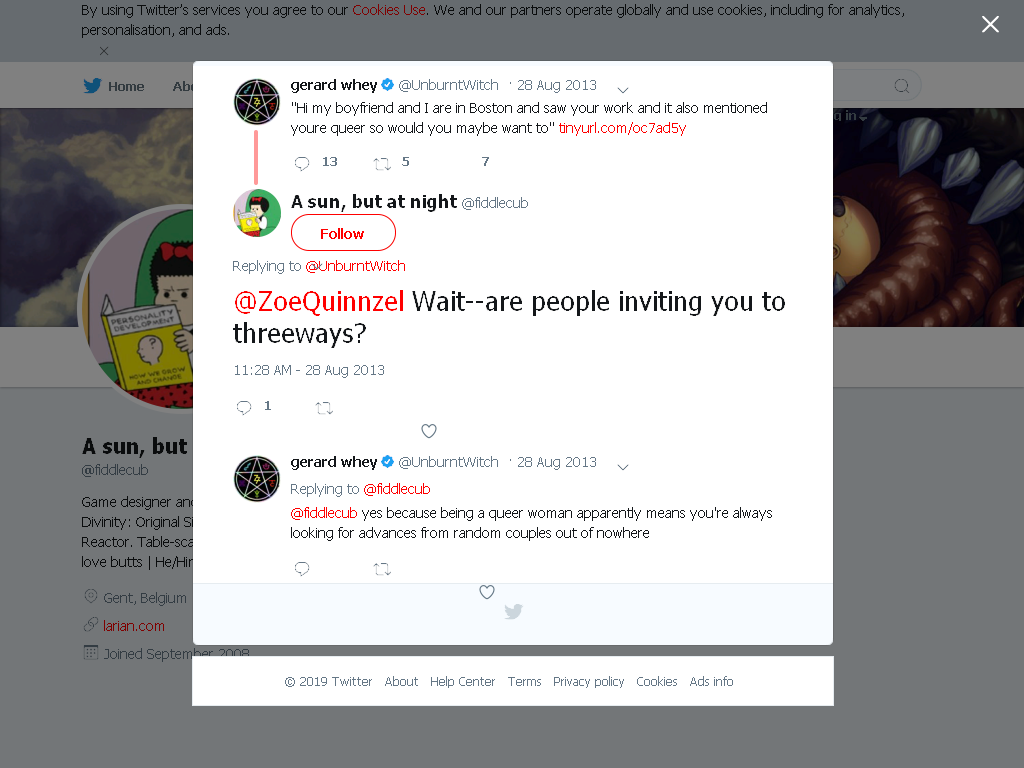Open gerard whey pentagram avatar at top
The width and height of the screenshot is (1024, 768).
coord(257,101)
